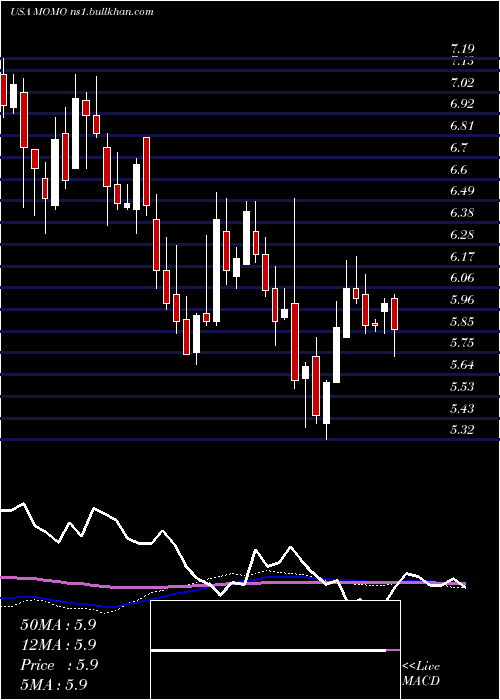Select the 5.43 price axis label
Image resolution: width=500 pixels, height=700 pixels.
click(x=463, y=408)
